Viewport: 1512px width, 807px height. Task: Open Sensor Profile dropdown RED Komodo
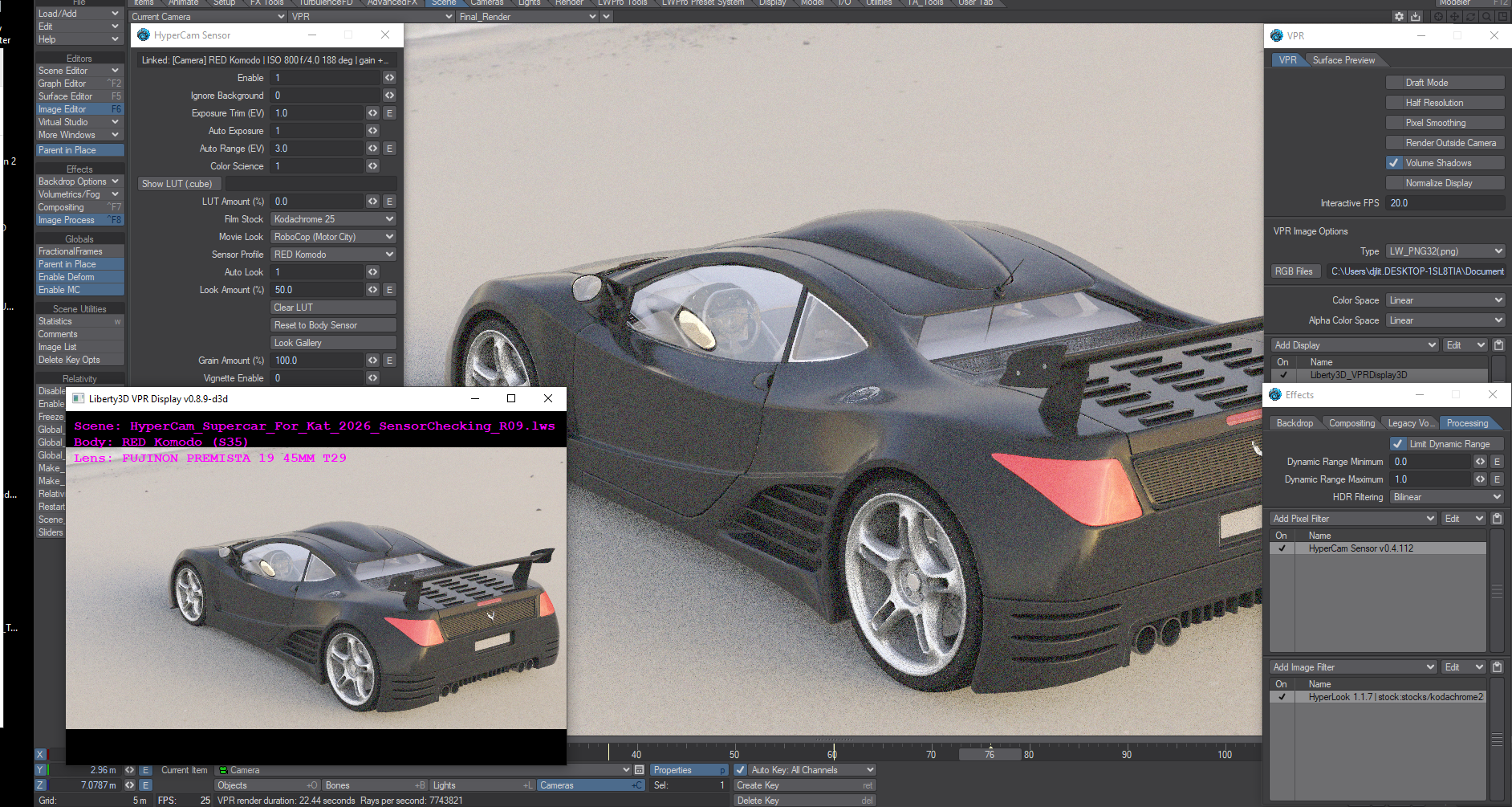pos(333,255)
